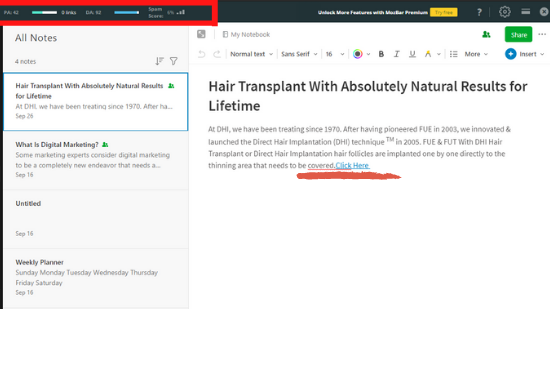Screen dimensions: 550x370
Task: Open the font size 16 dropdown
Action: coord(335,54)
